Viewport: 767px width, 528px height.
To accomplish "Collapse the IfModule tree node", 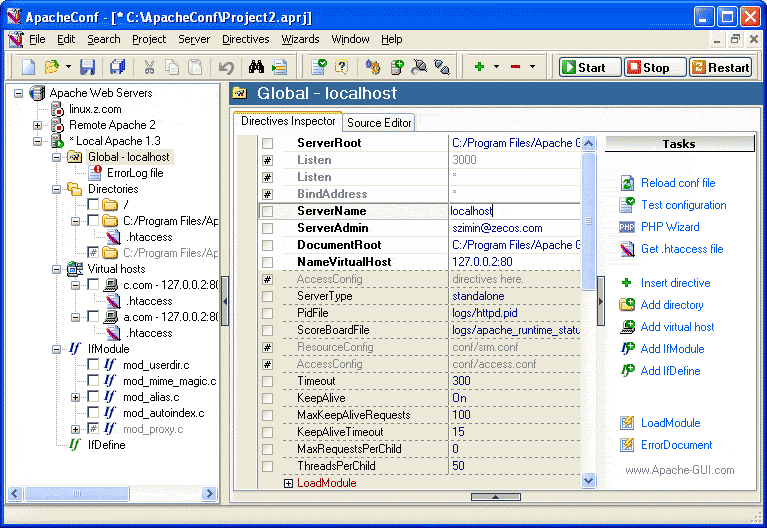I will [57, 349].
